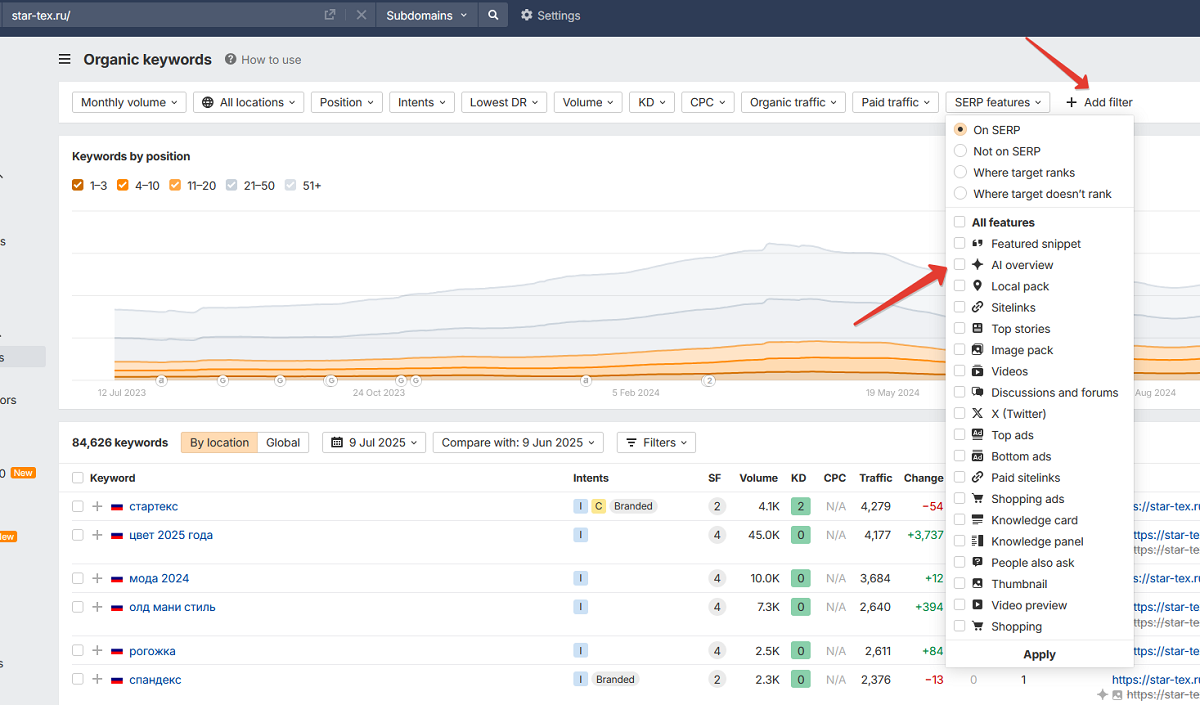Click the How to use help icon
This screenshot has width=1200, height=705.
(x=231, y=60)
